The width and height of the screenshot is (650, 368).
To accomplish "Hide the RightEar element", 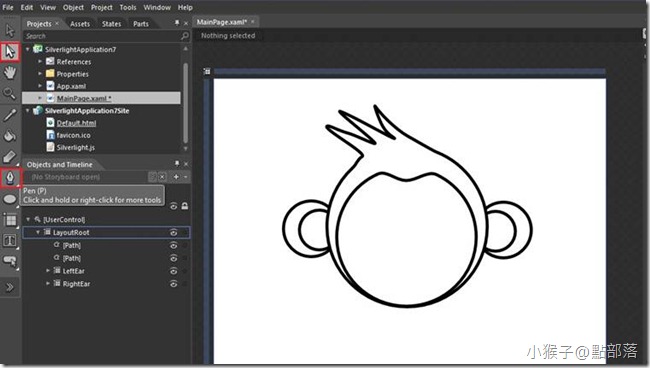I will click(174, 284).
